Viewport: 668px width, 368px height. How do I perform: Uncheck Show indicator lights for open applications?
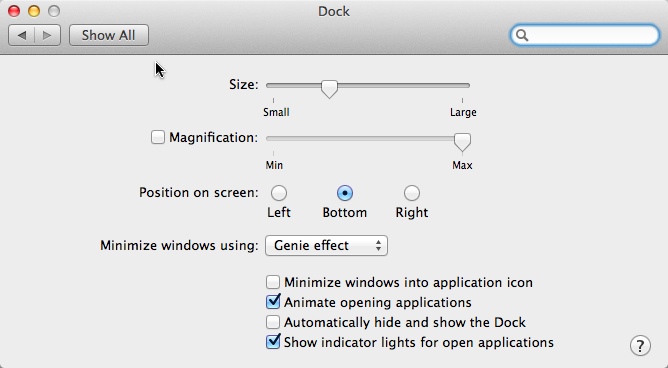click(x=273, y=342)
